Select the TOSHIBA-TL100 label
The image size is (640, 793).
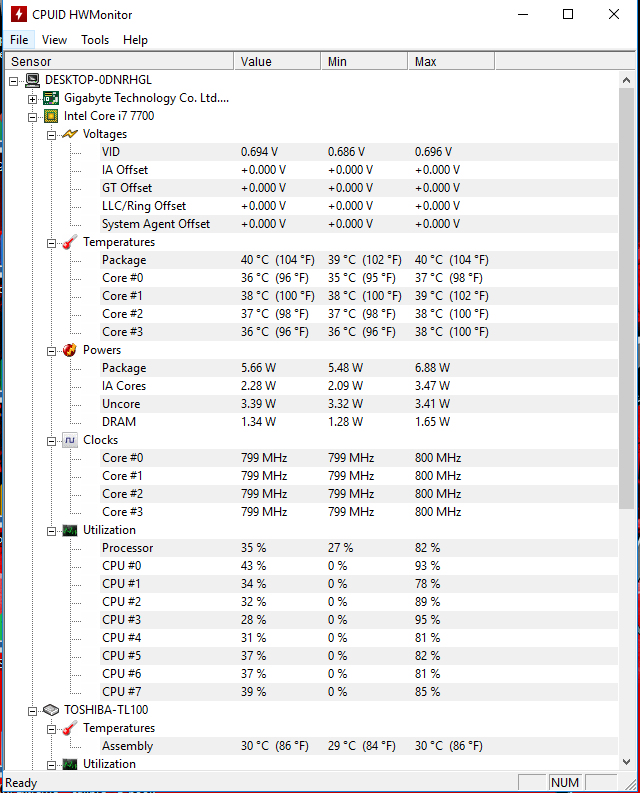(106, 710)
